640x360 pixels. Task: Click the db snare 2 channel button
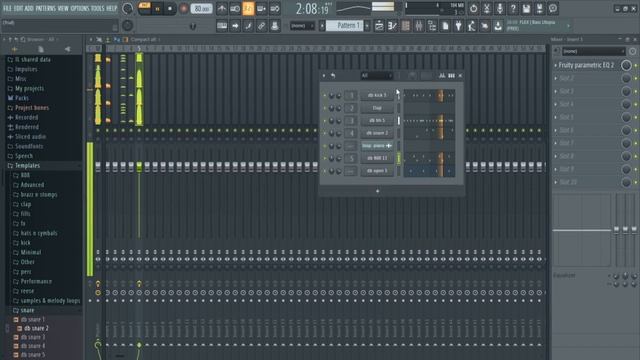pos(377,133)
